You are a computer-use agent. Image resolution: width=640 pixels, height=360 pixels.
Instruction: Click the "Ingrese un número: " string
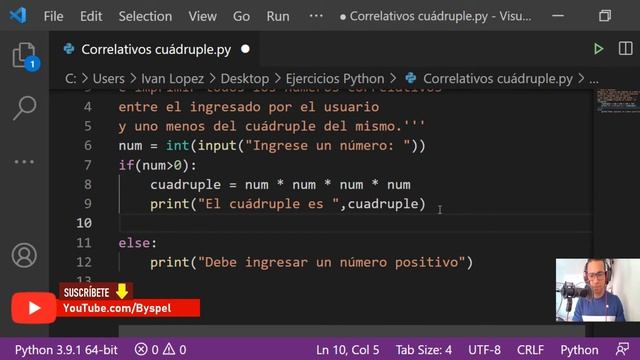pos(328,146)
